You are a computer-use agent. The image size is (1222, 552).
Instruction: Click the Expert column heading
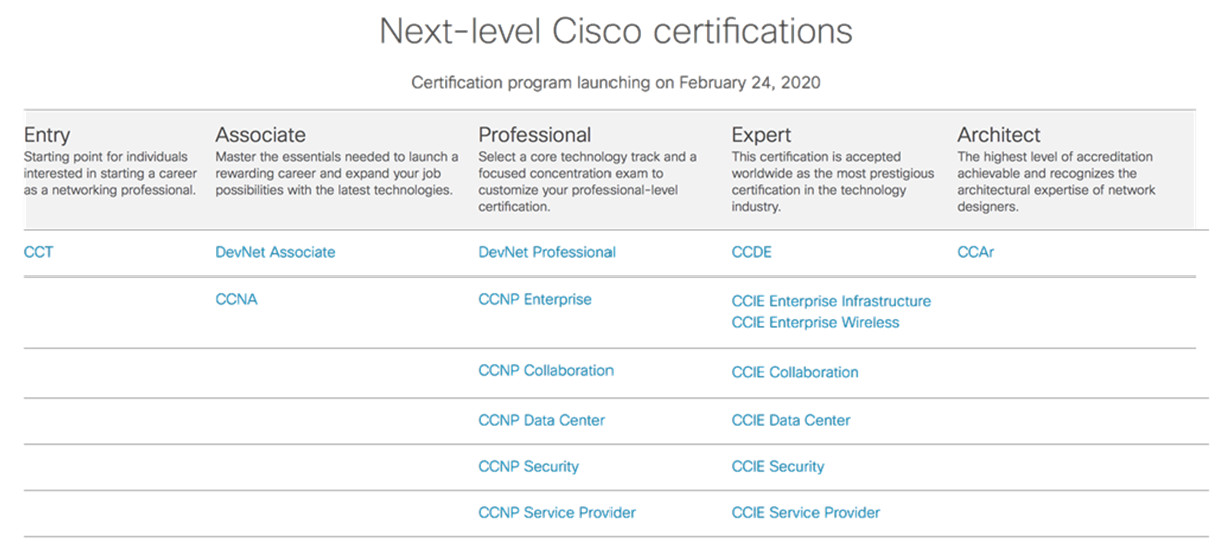point(761,135)
